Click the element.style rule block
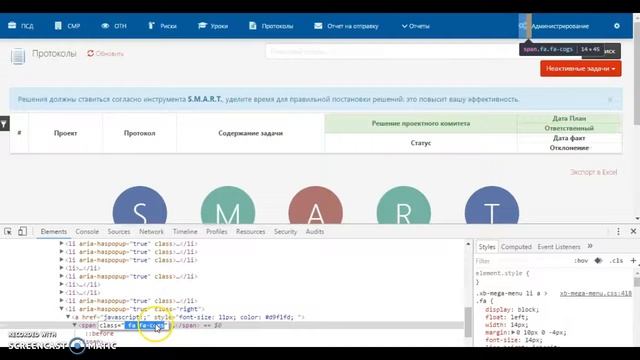 [x=502, y=278]
